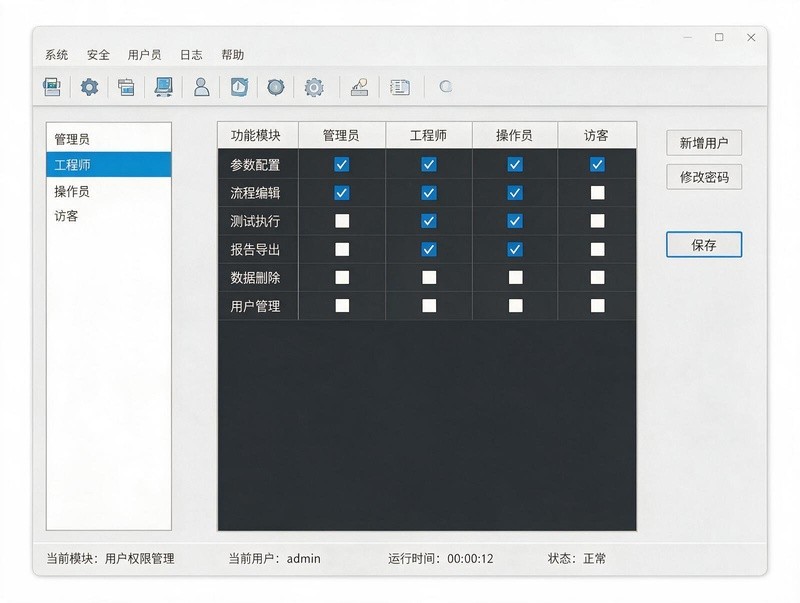Screen dimensions: 800x603
Task: Open the 用户员 menu
Action: [144, 55]
